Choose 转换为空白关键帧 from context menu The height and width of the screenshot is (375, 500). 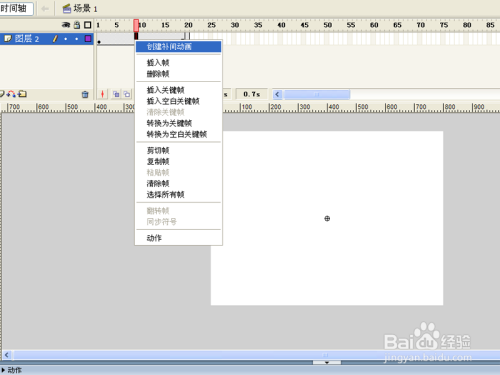click(178, 134)
